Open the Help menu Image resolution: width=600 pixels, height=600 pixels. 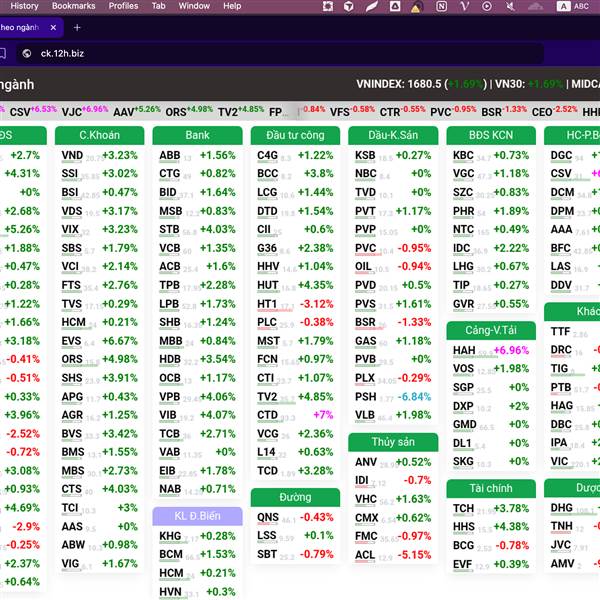232,6
